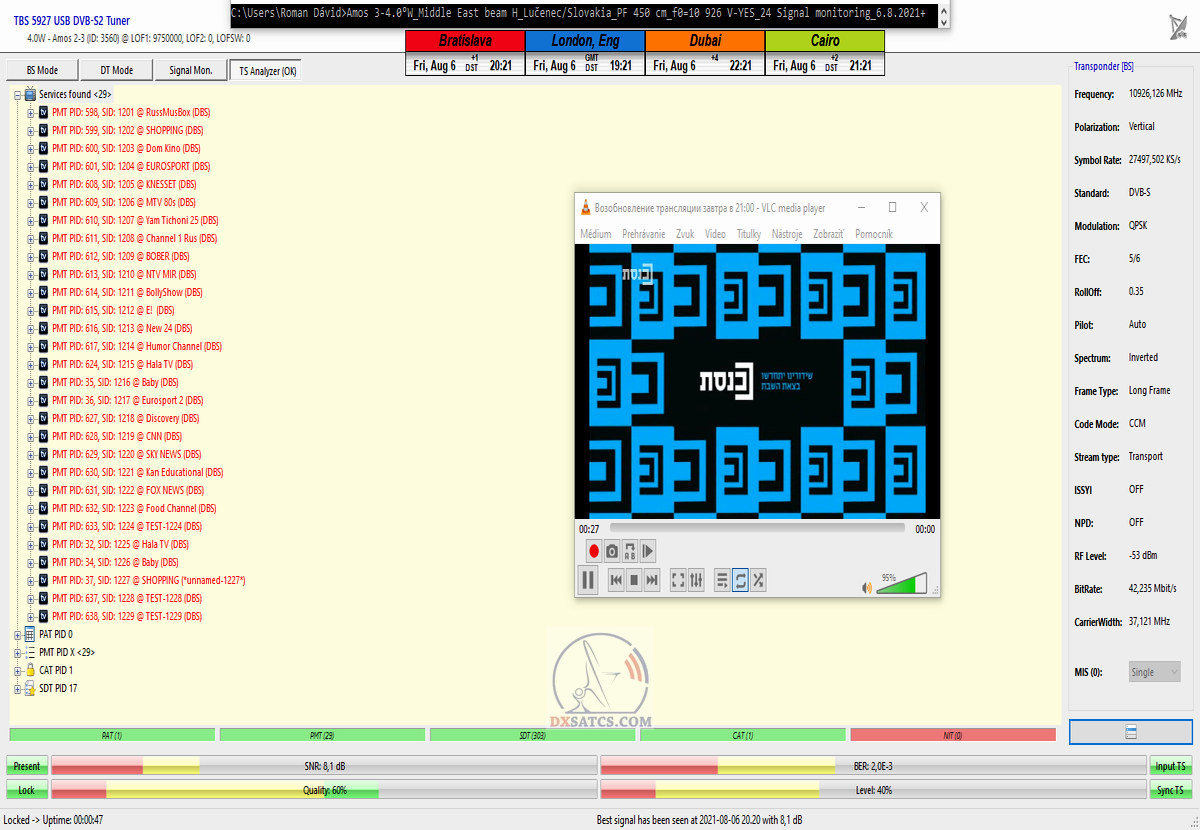Open the Video menu in VLC
Screen dimensions: 1200x830
click(x=715, y=234)
